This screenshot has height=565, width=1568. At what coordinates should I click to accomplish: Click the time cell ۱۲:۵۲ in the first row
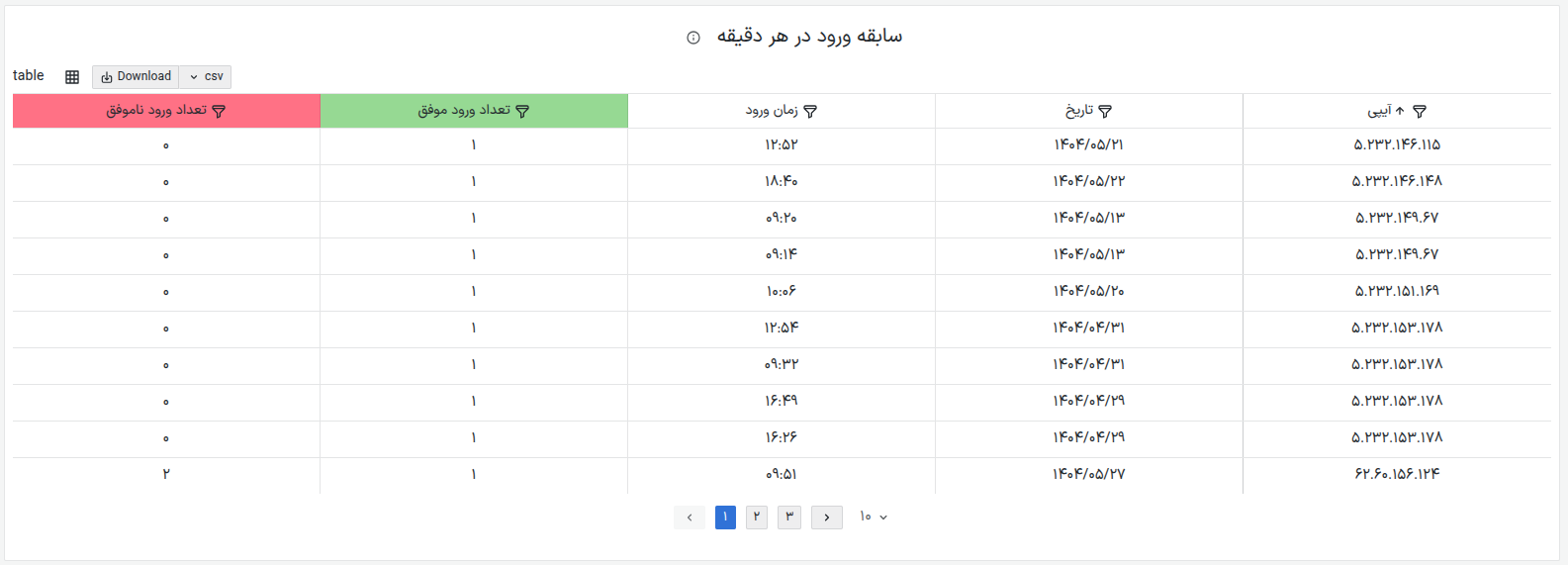782,145
